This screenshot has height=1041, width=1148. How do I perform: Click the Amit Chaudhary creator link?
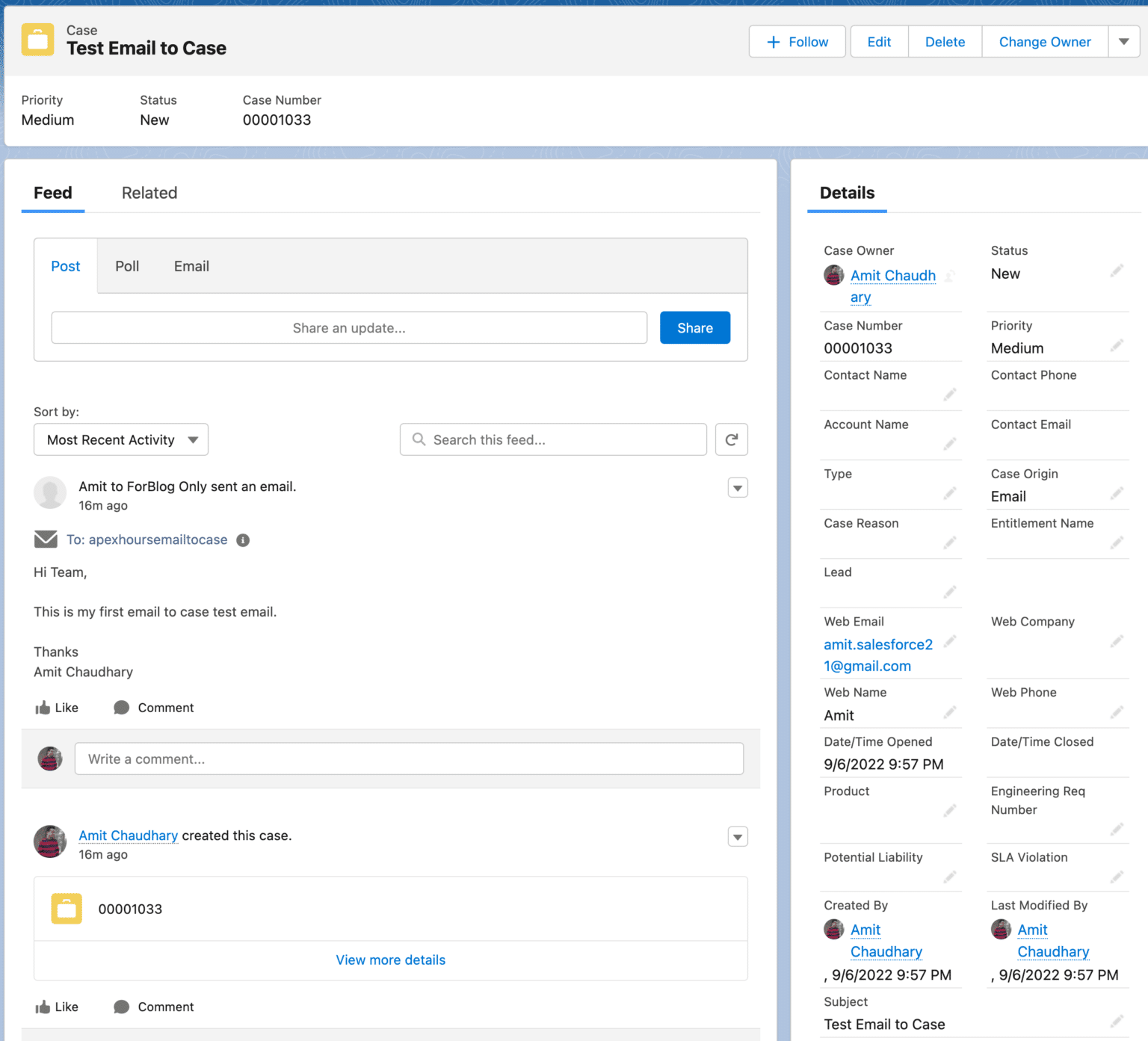tap(128, 835)
